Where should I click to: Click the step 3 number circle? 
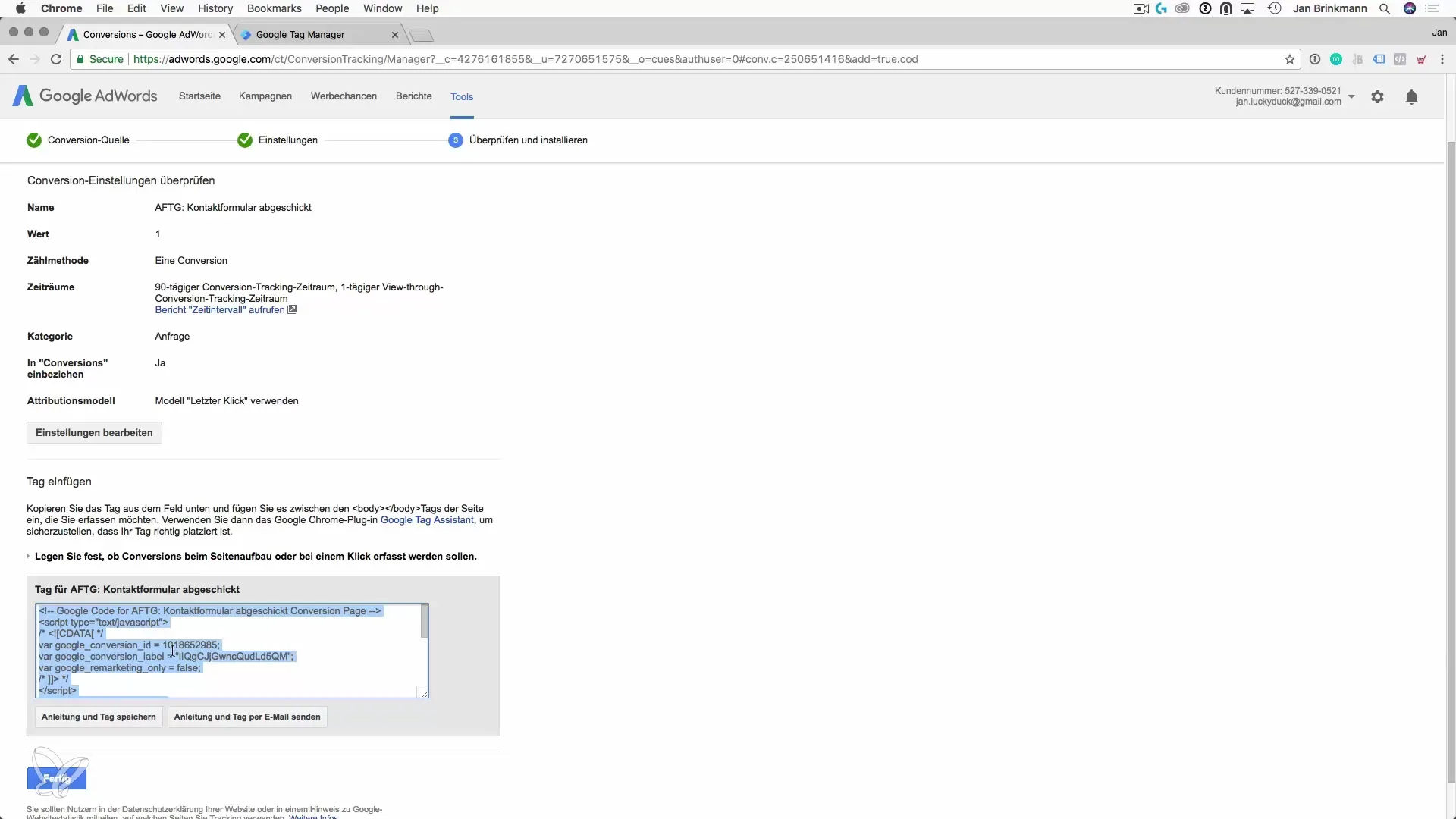[455, 140]
